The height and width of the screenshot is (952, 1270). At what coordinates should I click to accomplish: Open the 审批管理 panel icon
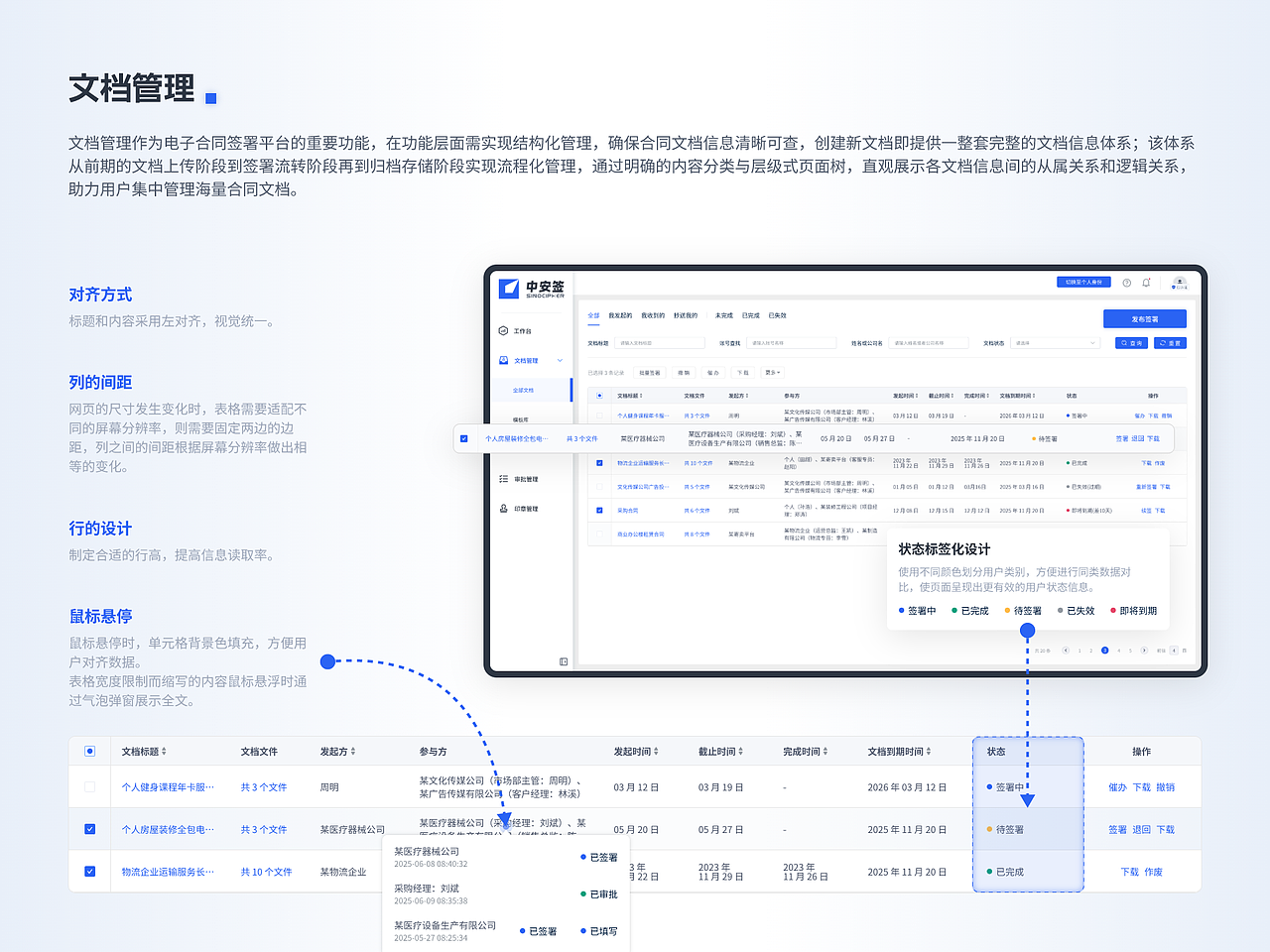click(503, 479)
